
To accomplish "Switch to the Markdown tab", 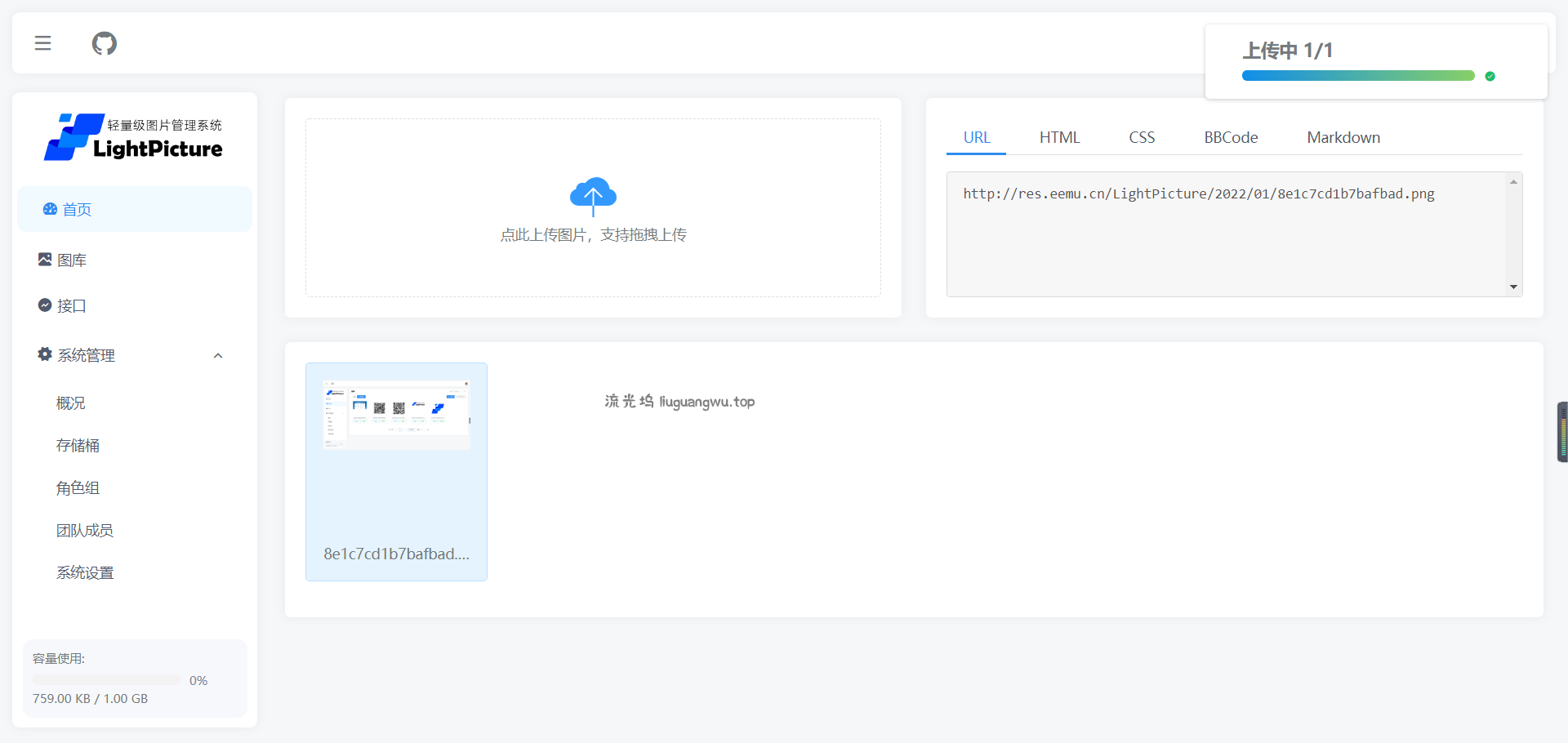I will (x=1343, y=137).
